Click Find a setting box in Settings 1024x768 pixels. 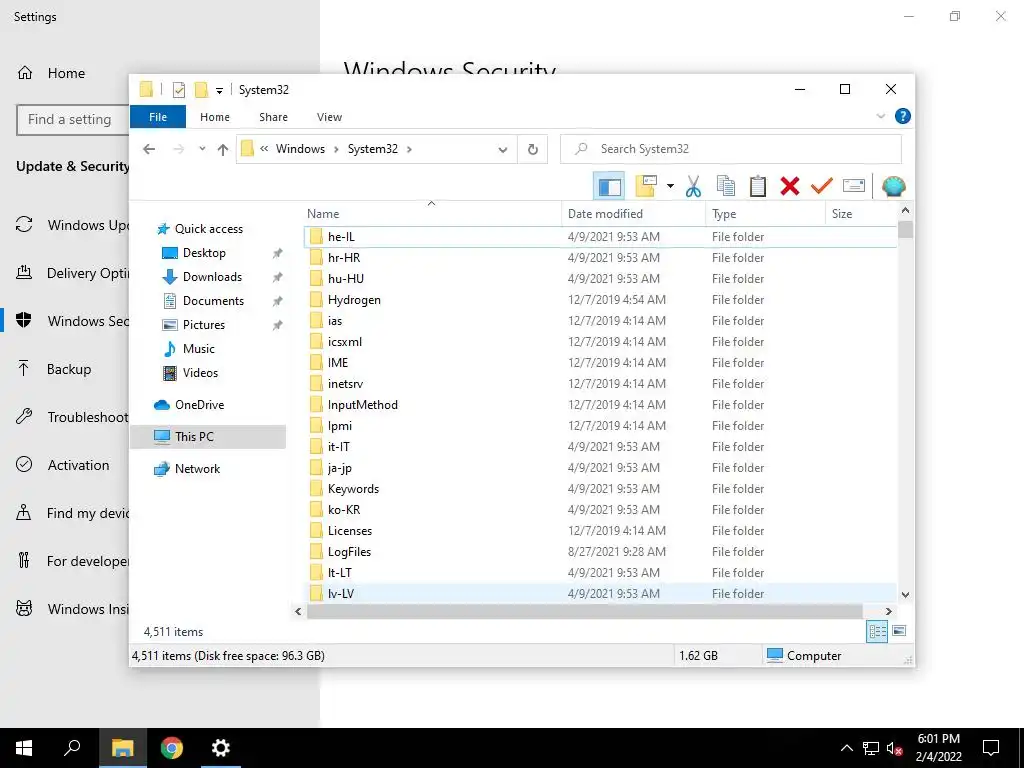pos(72,120)
